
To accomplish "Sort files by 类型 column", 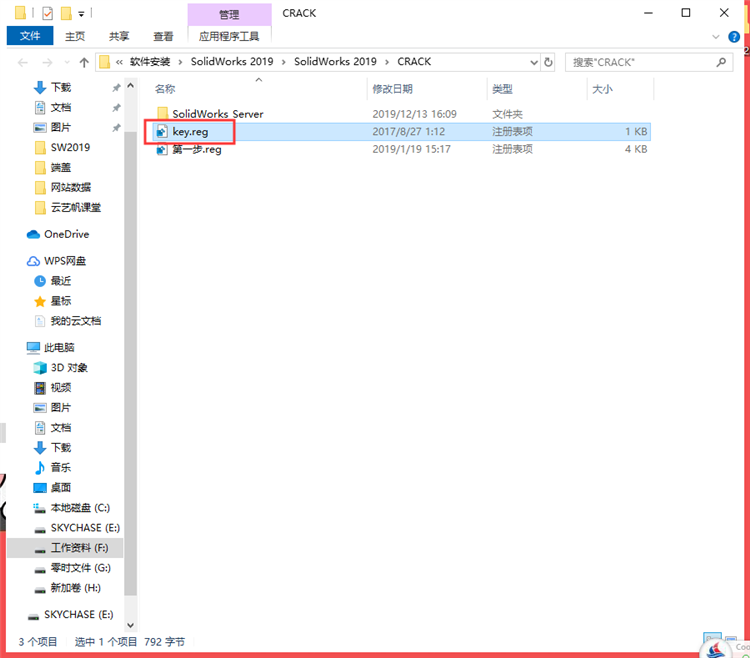I will [502, 89].
